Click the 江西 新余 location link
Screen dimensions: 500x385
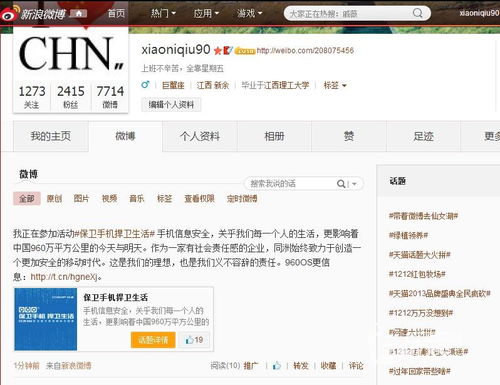pyautogui.click(x=213, y=86)
